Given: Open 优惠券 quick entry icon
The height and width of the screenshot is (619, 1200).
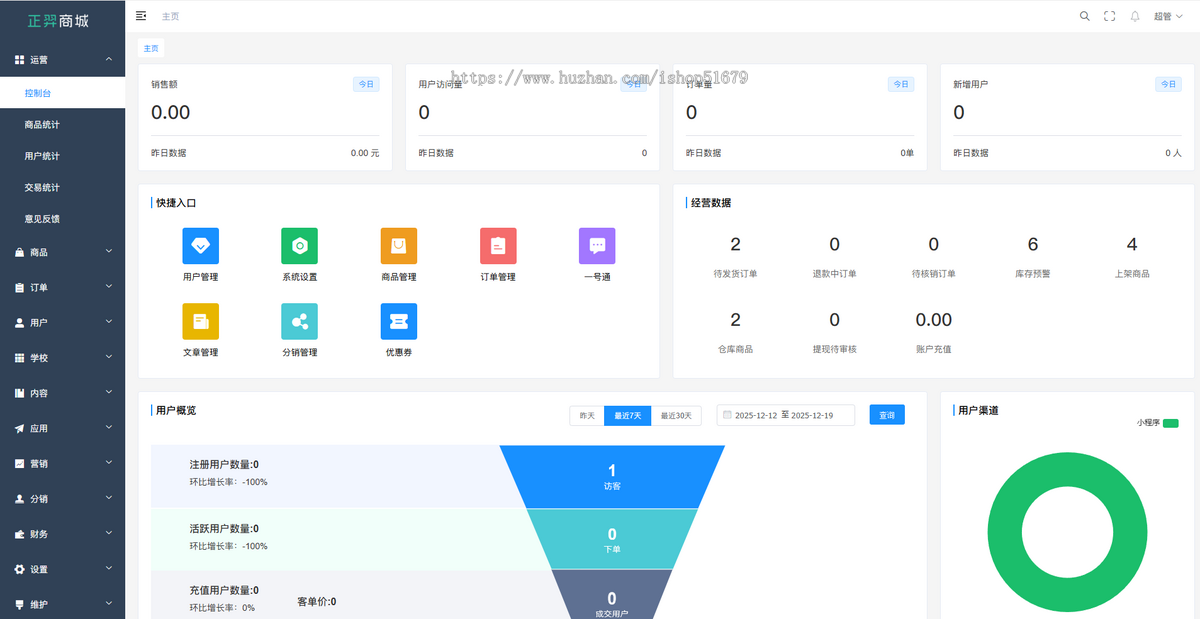Looking at the screenshot, I should (x=398, y=321).
